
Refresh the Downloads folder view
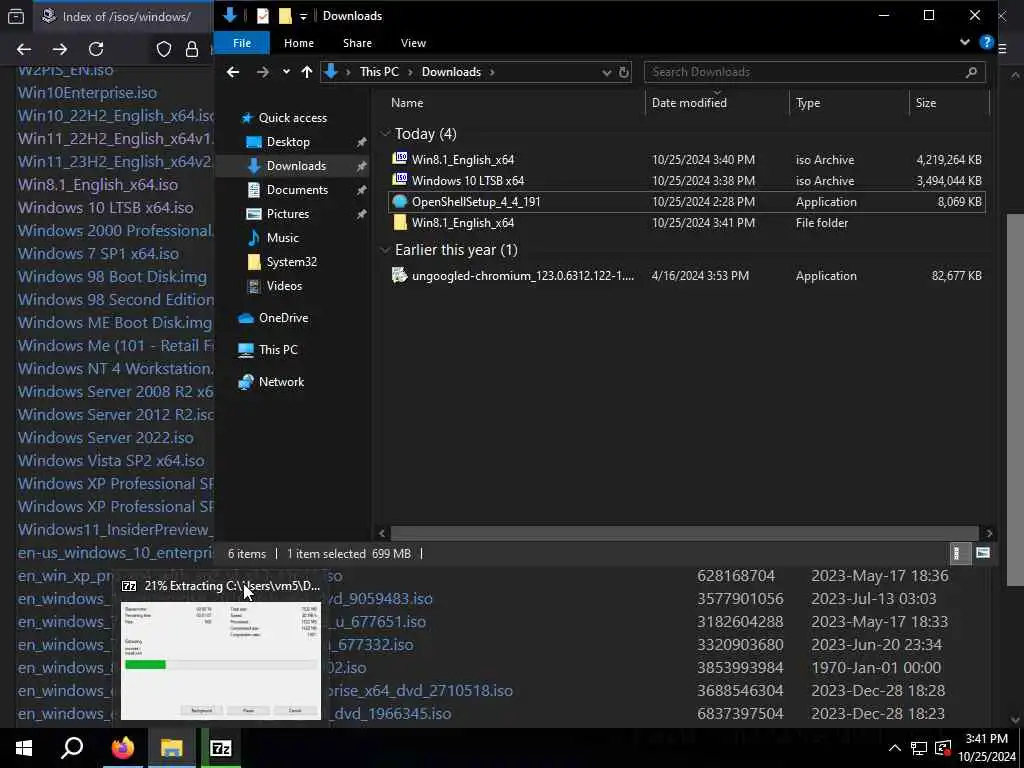[x=624, y=72]
